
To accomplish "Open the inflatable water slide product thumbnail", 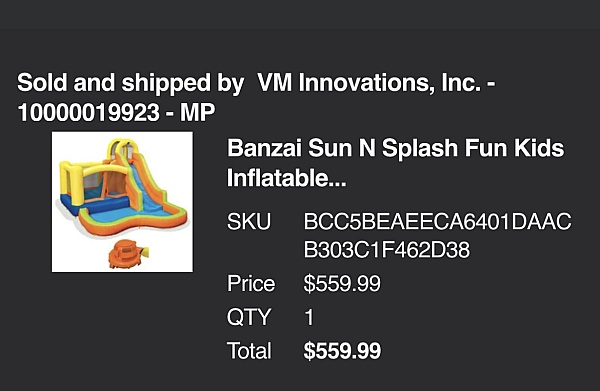I will 122,202.
